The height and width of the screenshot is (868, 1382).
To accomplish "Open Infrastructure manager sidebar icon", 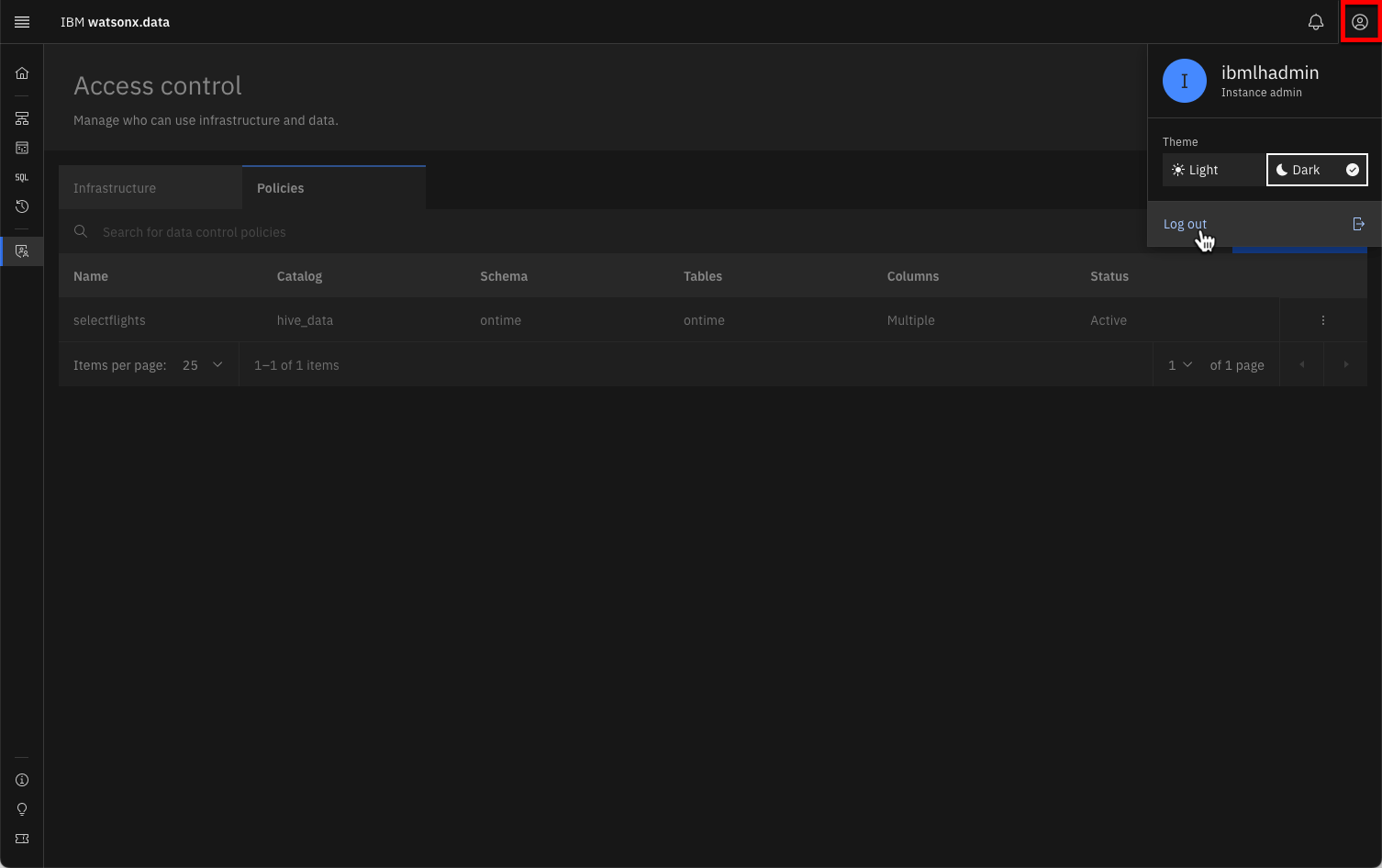I will tap(22, 118).
